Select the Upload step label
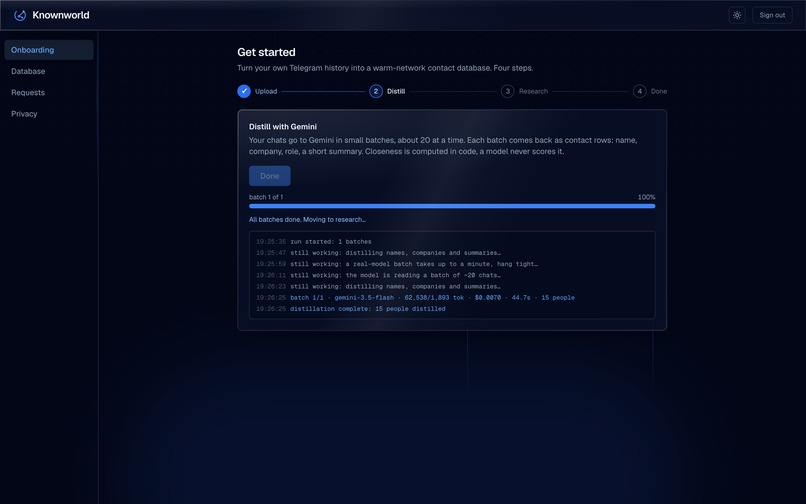Image resolution: width=806 pixels, height=504 pixels. click(266, 91)
